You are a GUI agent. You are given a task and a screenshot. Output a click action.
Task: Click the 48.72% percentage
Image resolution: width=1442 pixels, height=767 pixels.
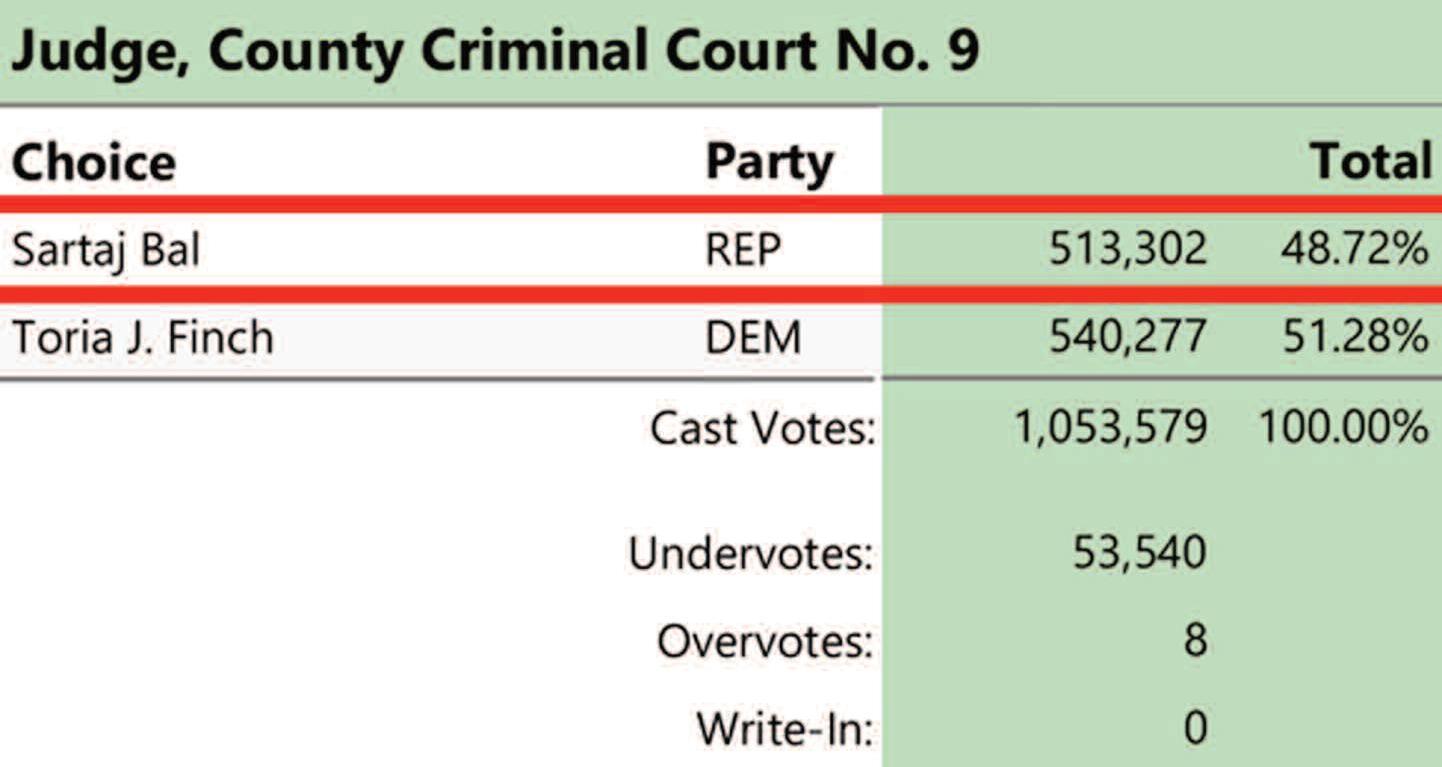1354,250
